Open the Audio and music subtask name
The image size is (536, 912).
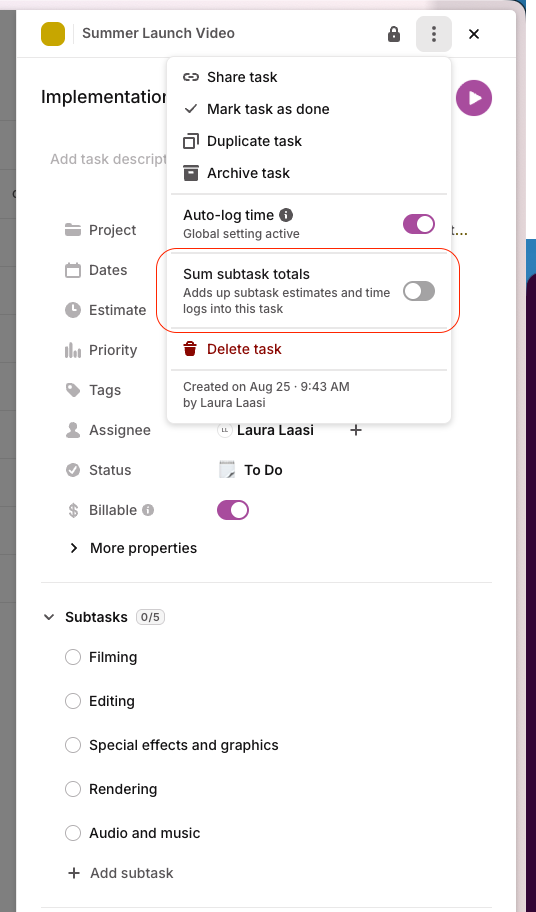(144, 833)
